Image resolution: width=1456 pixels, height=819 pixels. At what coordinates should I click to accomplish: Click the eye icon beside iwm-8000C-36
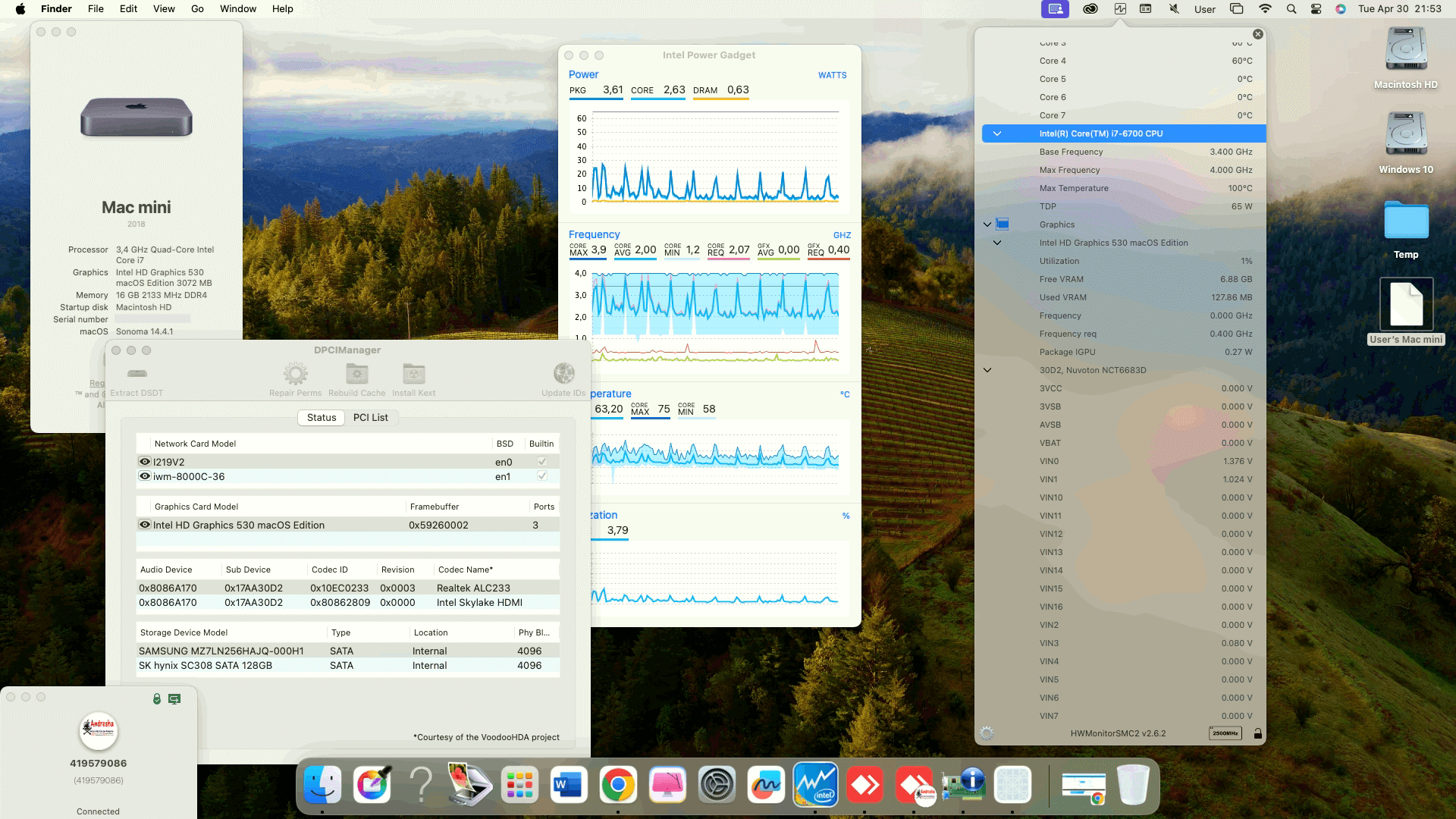tap(145, 476)
